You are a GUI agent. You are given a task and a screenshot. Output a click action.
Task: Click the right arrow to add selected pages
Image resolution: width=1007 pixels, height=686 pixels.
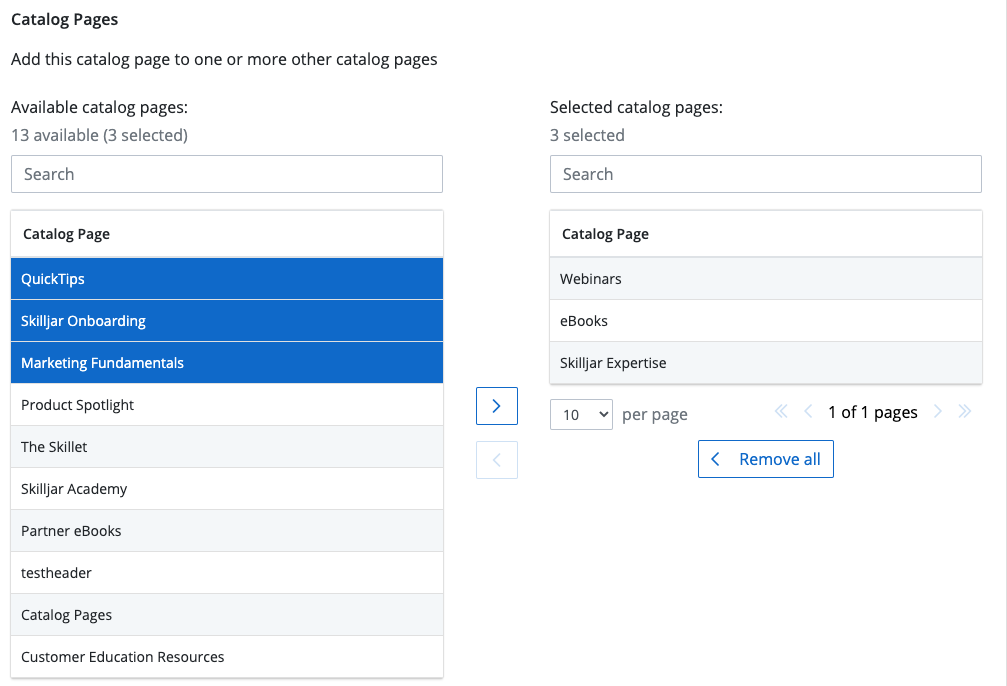(x=496, y=406)
